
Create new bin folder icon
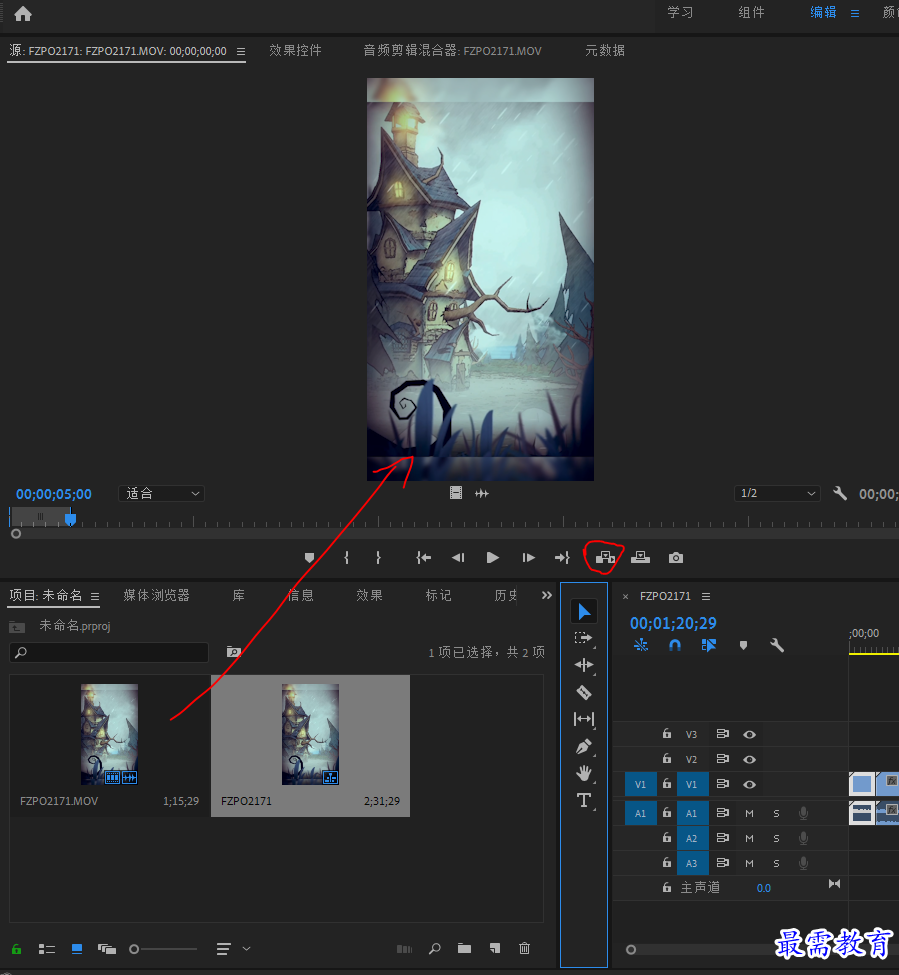pyautogui.click(x=464, y=948)
